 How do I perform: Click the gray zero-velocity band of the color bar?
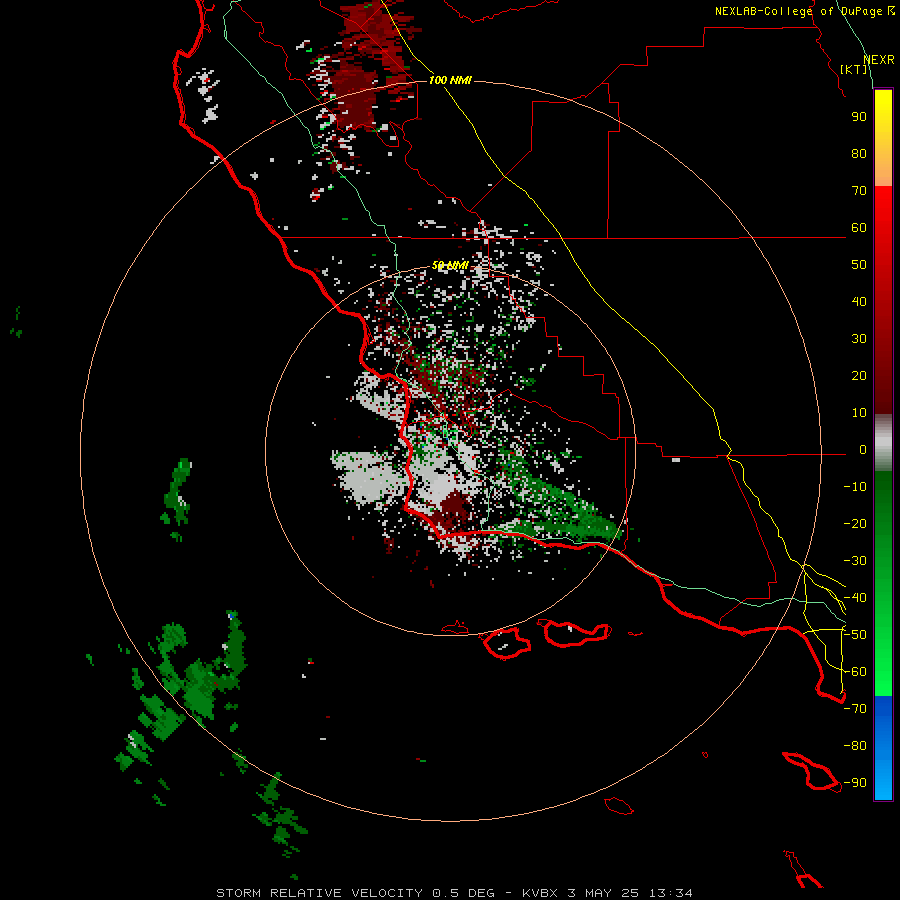(883, 443)
